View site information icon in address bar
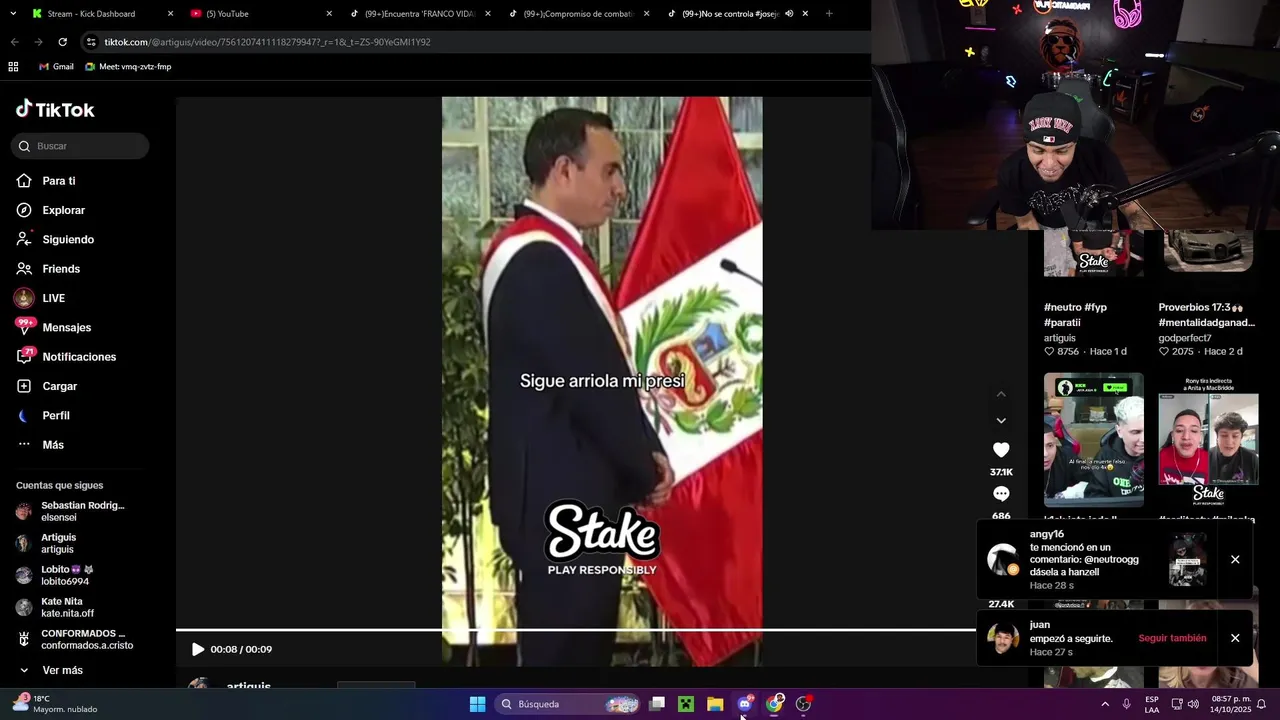This screenshot has height=720, width=1280. pyautogui.click(x=91, y=42)
